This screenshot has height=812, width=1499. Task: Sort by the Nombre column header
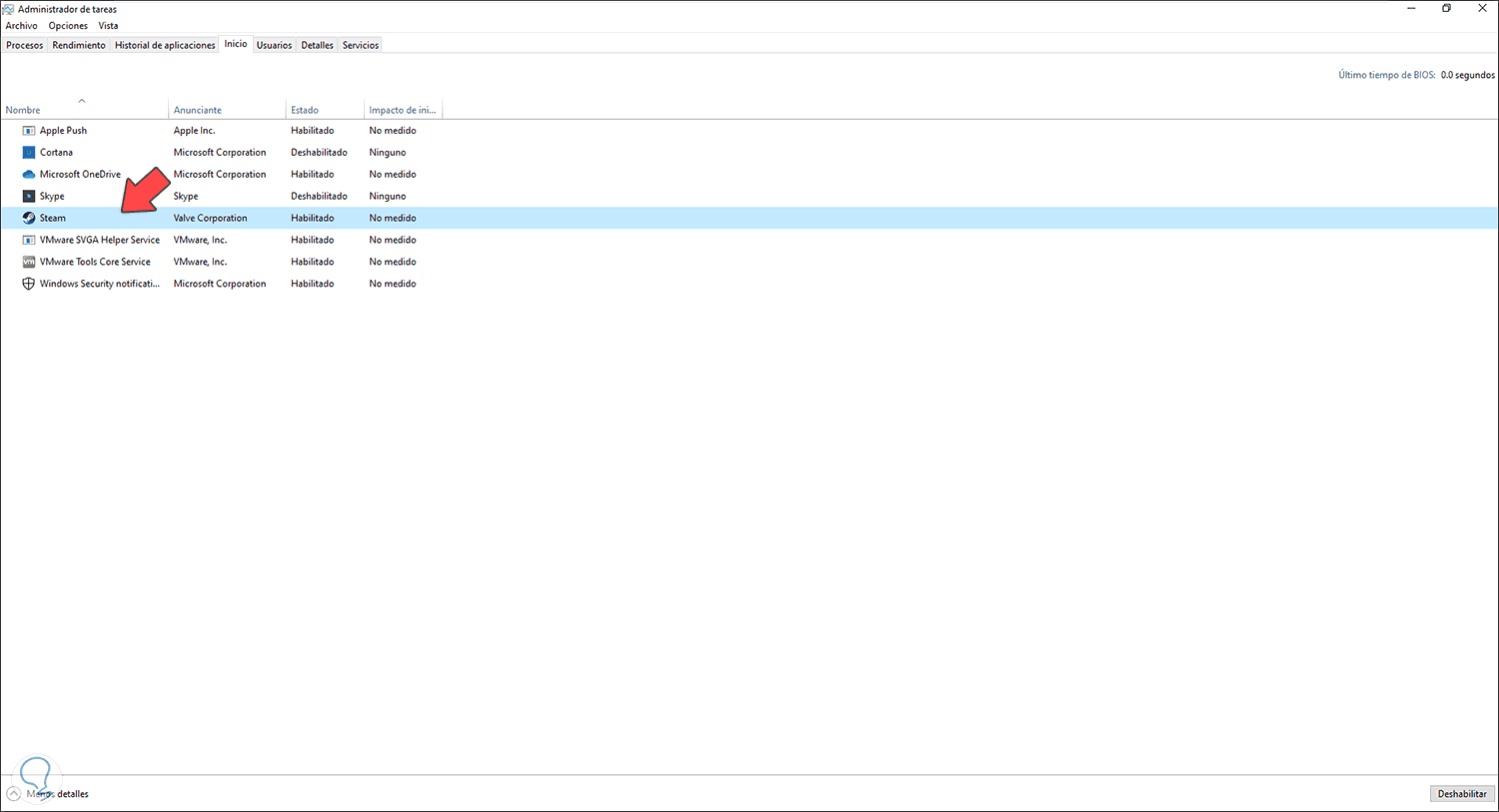coord(84,109)
